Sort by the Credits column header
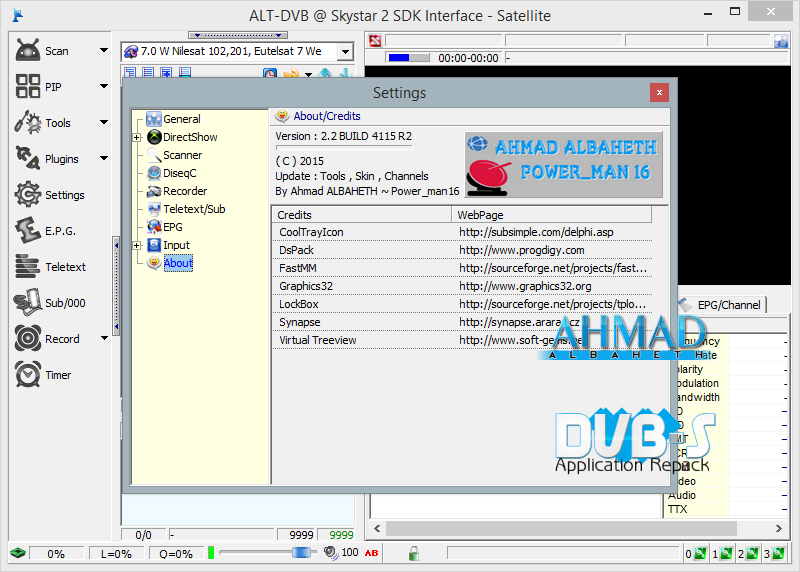 click(361, 215)
